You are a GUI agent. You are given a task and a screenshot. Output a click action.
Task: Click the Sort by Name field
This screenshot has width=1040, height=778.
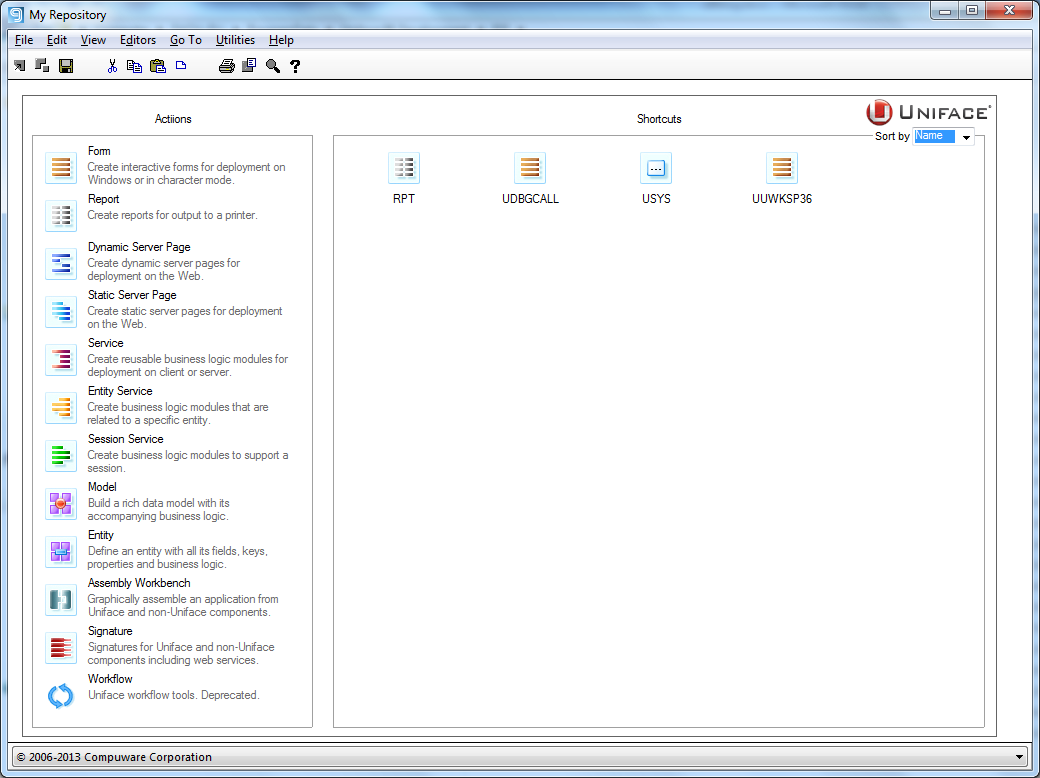pos(935,136)
